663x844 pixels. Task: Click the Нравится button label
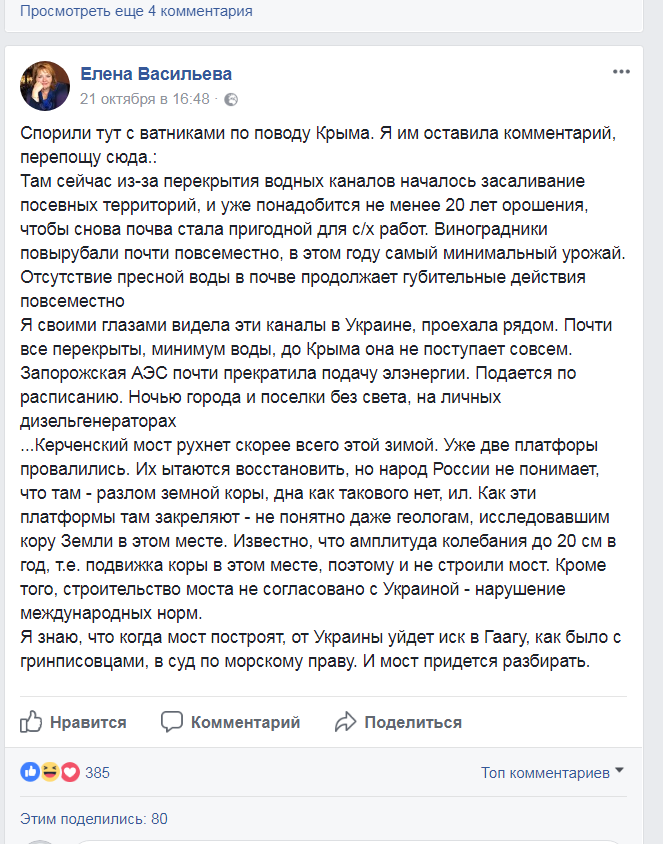click(88, 722)
